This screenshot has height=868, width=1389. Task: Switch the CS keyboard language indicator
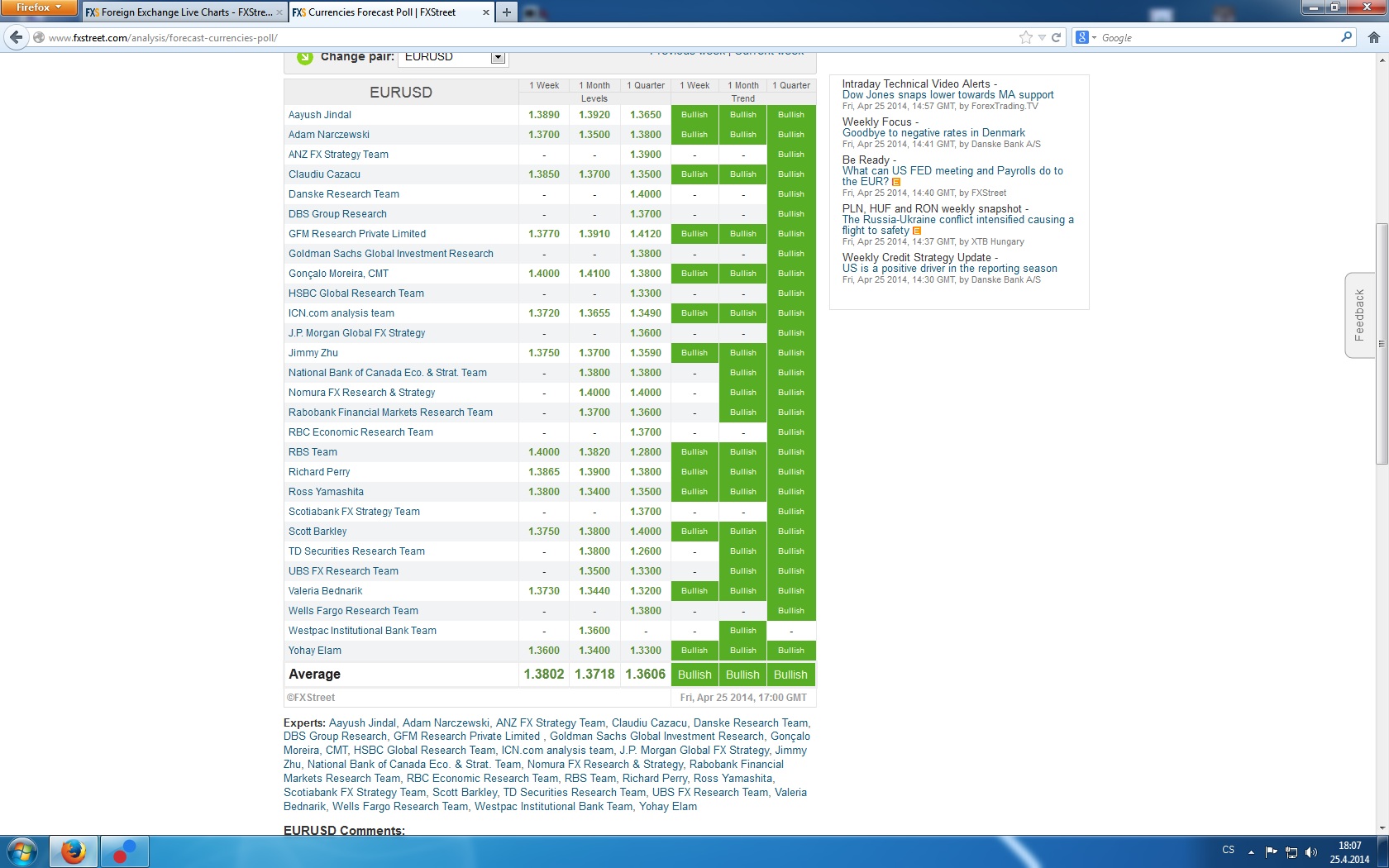click(x=1229, y=851)
